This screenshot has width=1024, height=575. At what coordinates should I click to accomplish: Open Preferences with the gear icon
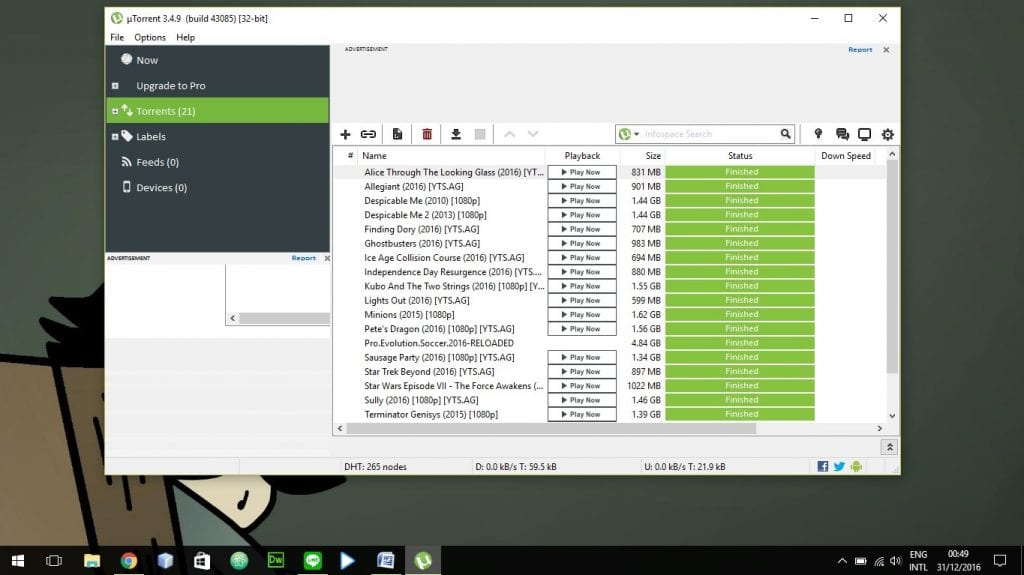[887, 134]
